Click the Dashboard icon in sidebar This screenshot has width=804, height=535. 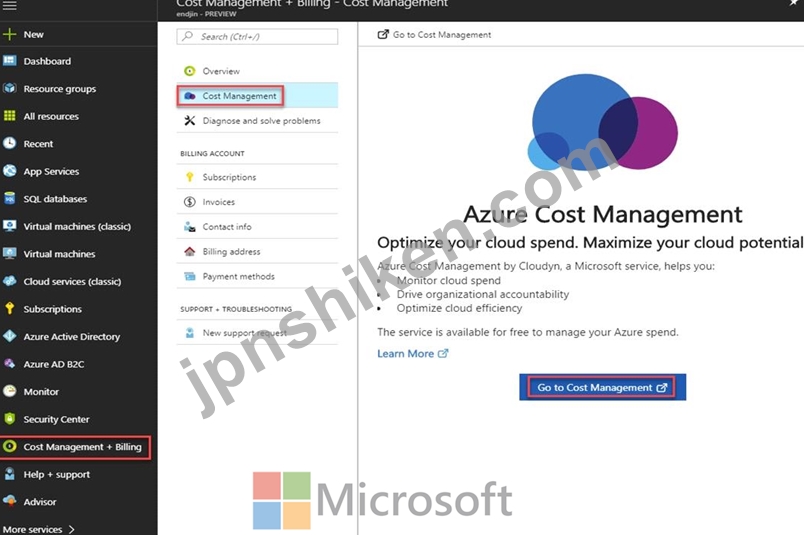click(x=9, y=61)
